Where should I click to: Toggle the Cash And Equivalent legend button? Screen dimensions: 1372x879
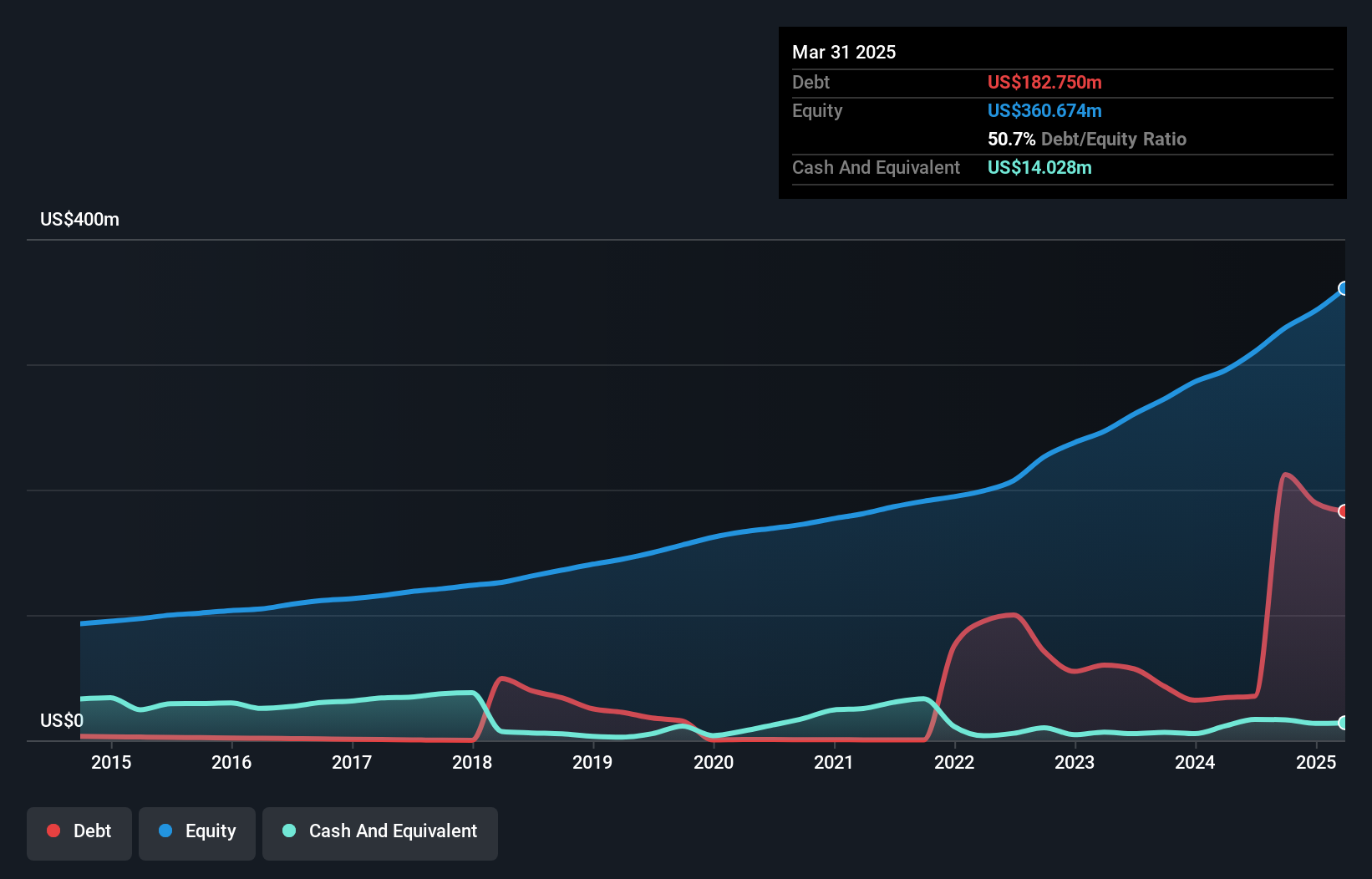[x=380, y=833]
